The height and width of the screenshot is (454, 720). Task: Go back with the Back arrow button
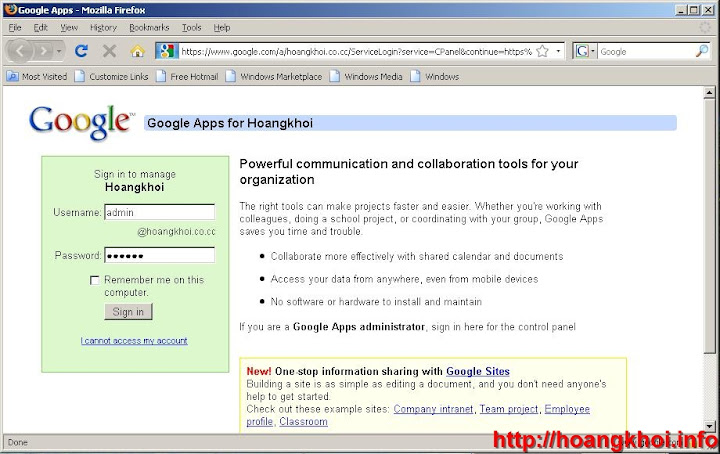tap(20, 51)
